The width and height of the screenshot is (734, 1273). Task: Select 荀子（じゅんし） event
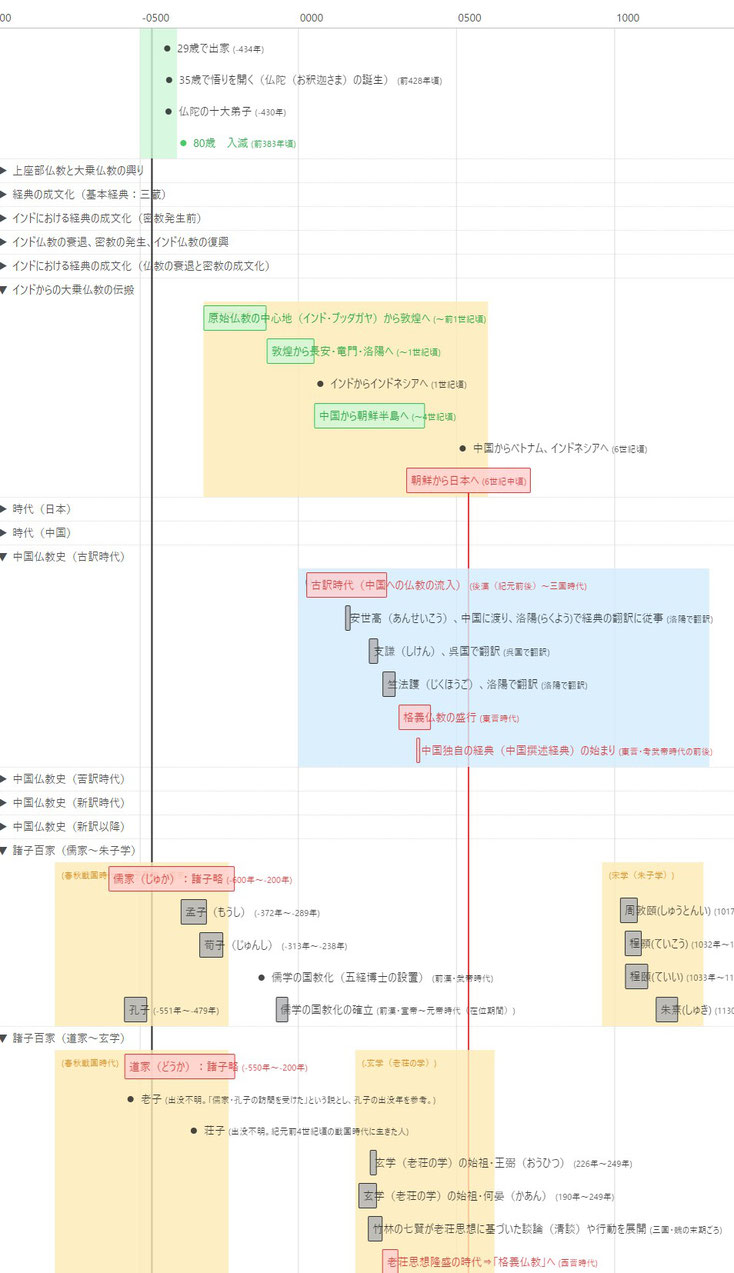click(x=212, y=944)
